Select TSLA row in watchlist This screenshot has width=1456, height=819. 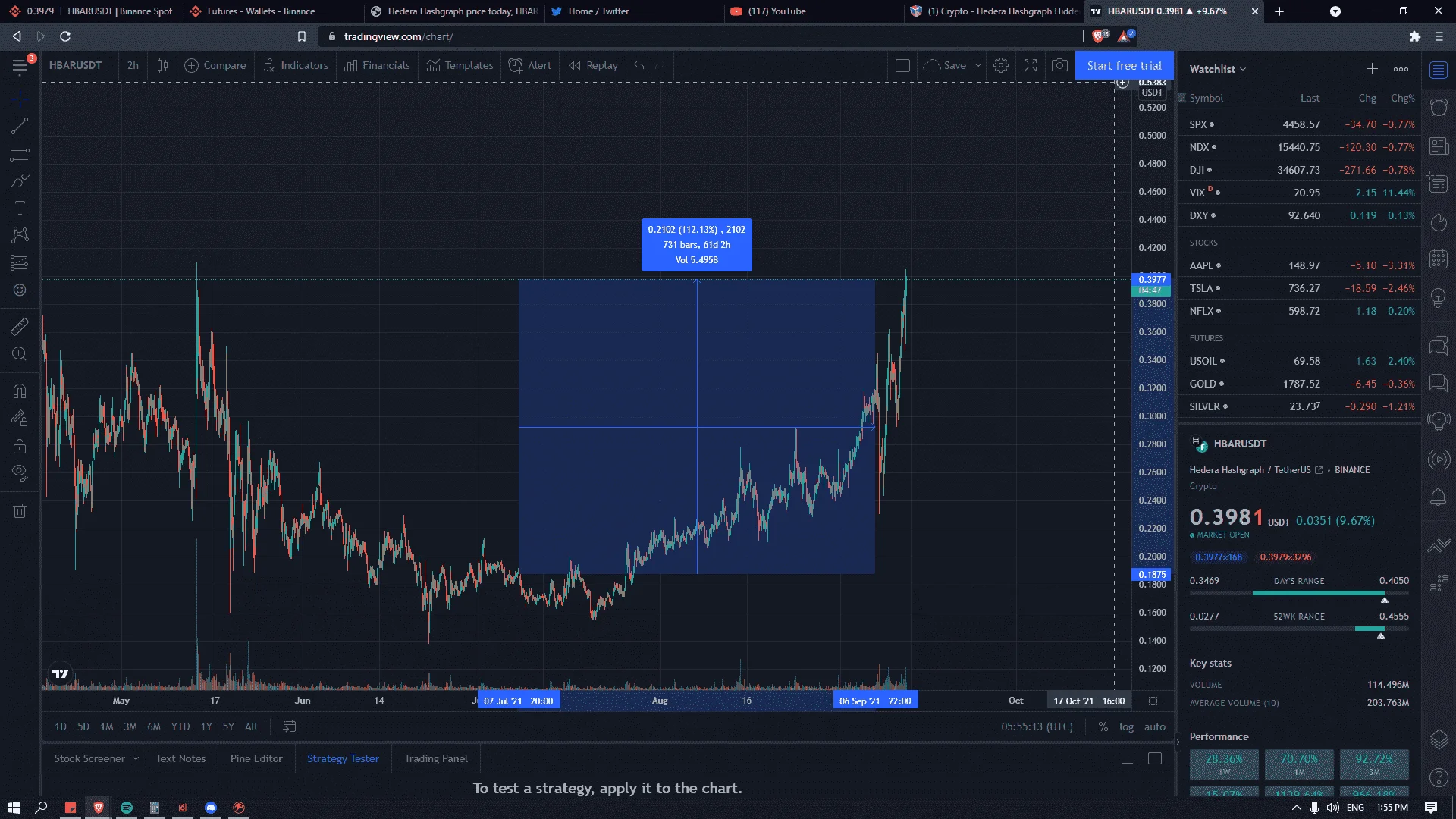[1300, 288]
